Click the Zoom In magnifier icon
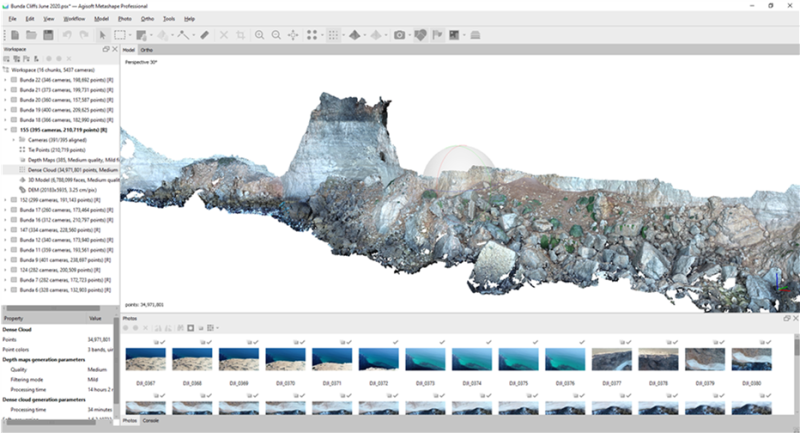800x433 pixels. pos(260,35)
